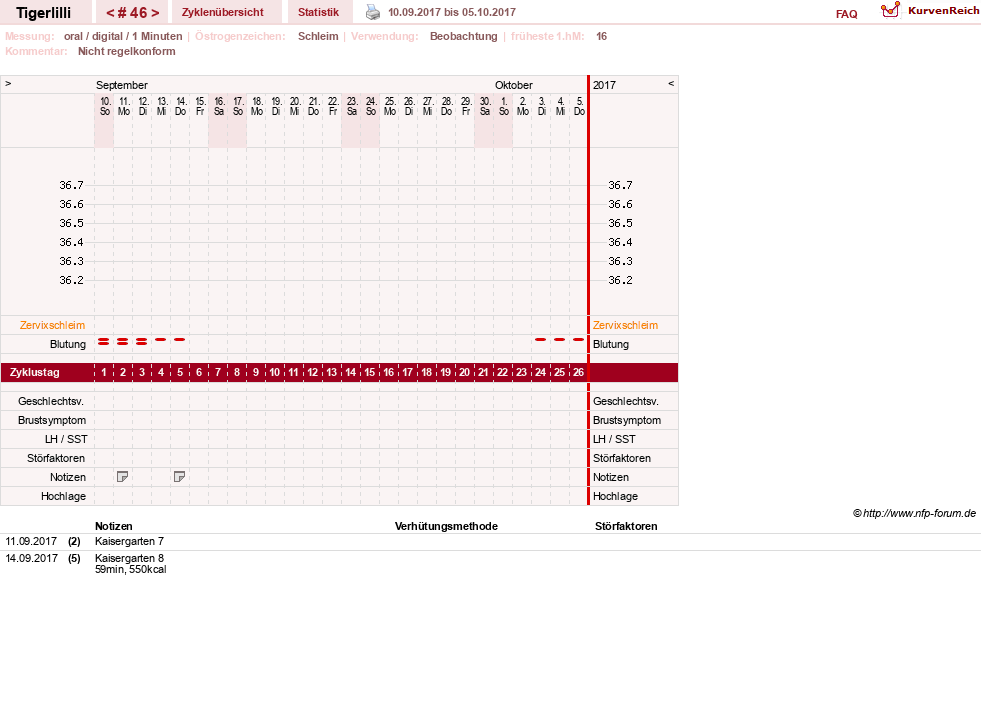The width and height of the screenshot is (981, 719).
Task: Click the bleeding mark on cycle day 24
Action: point(541,339)
